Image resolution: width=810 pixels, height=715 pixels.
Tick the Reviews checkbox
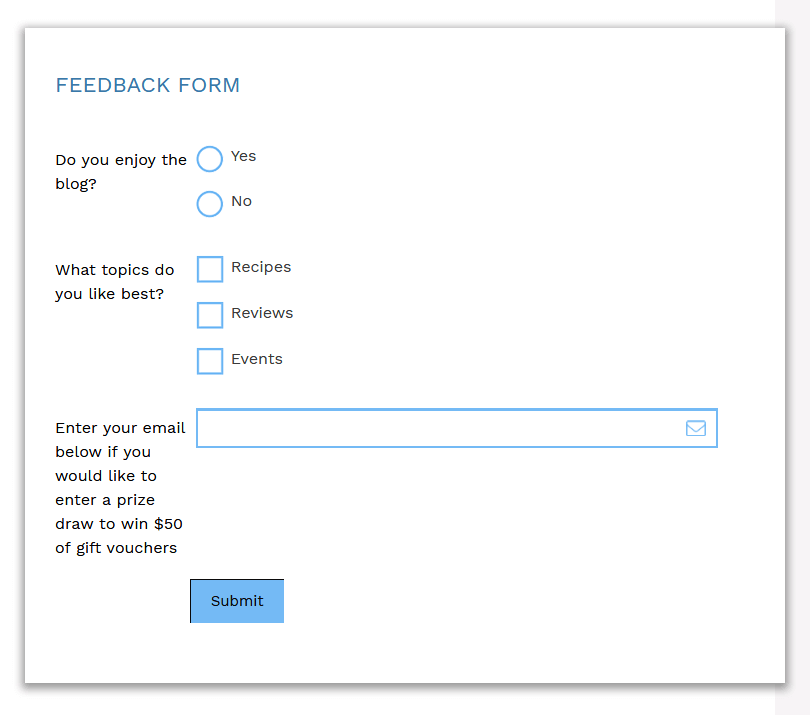[x=210, y=315]
